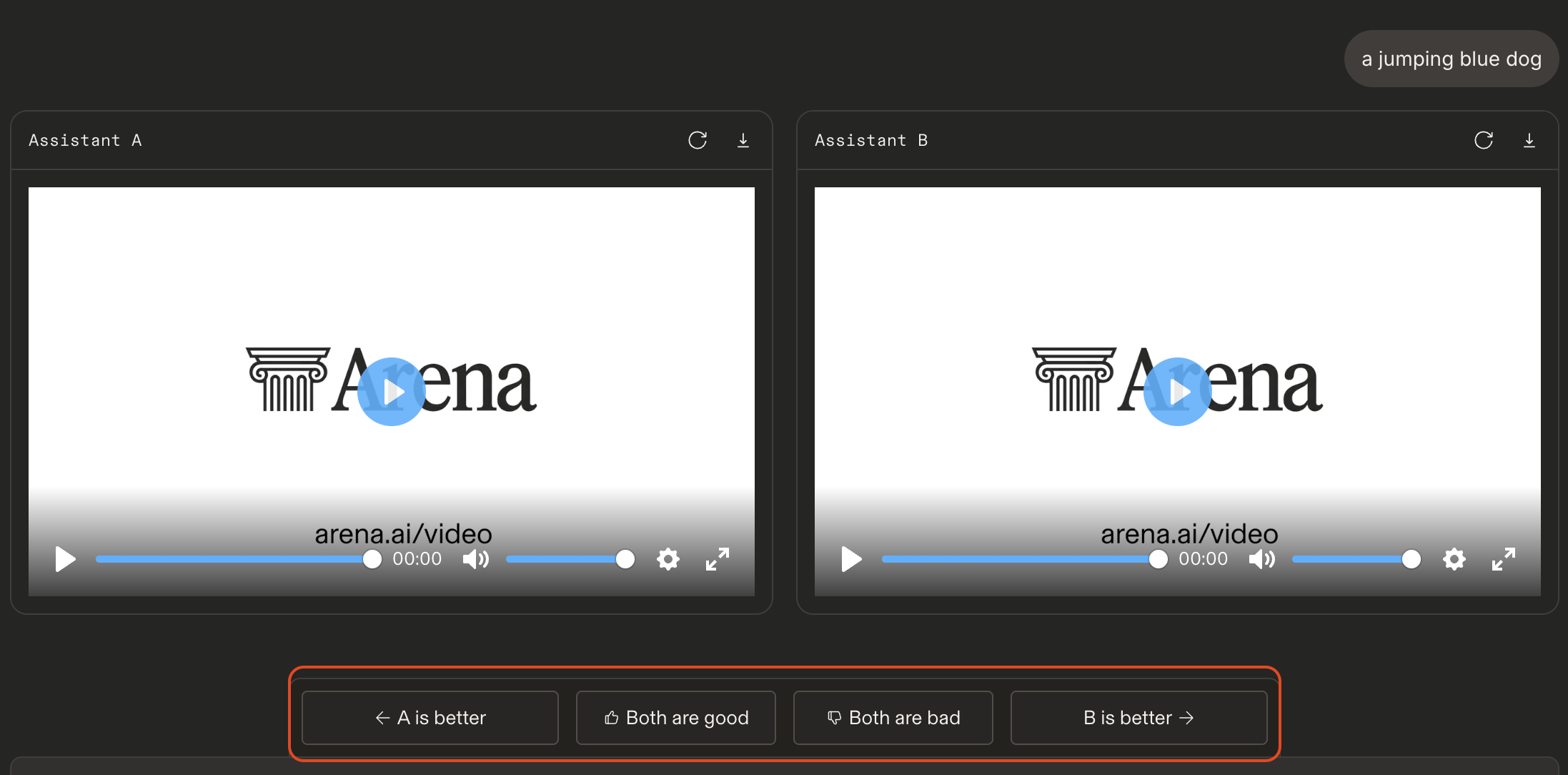Viewport: 1568px width, 775px height.
Task: Mute Assistant A's video volume
Action: [475, 559]
